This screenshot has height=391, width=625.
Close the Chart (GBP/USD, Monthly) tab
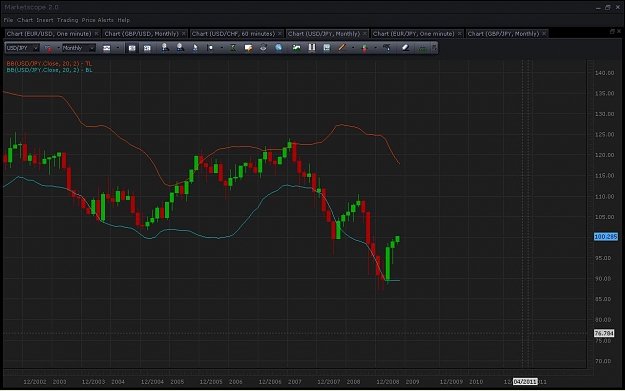pyautogui.click(x=183, y=33)
